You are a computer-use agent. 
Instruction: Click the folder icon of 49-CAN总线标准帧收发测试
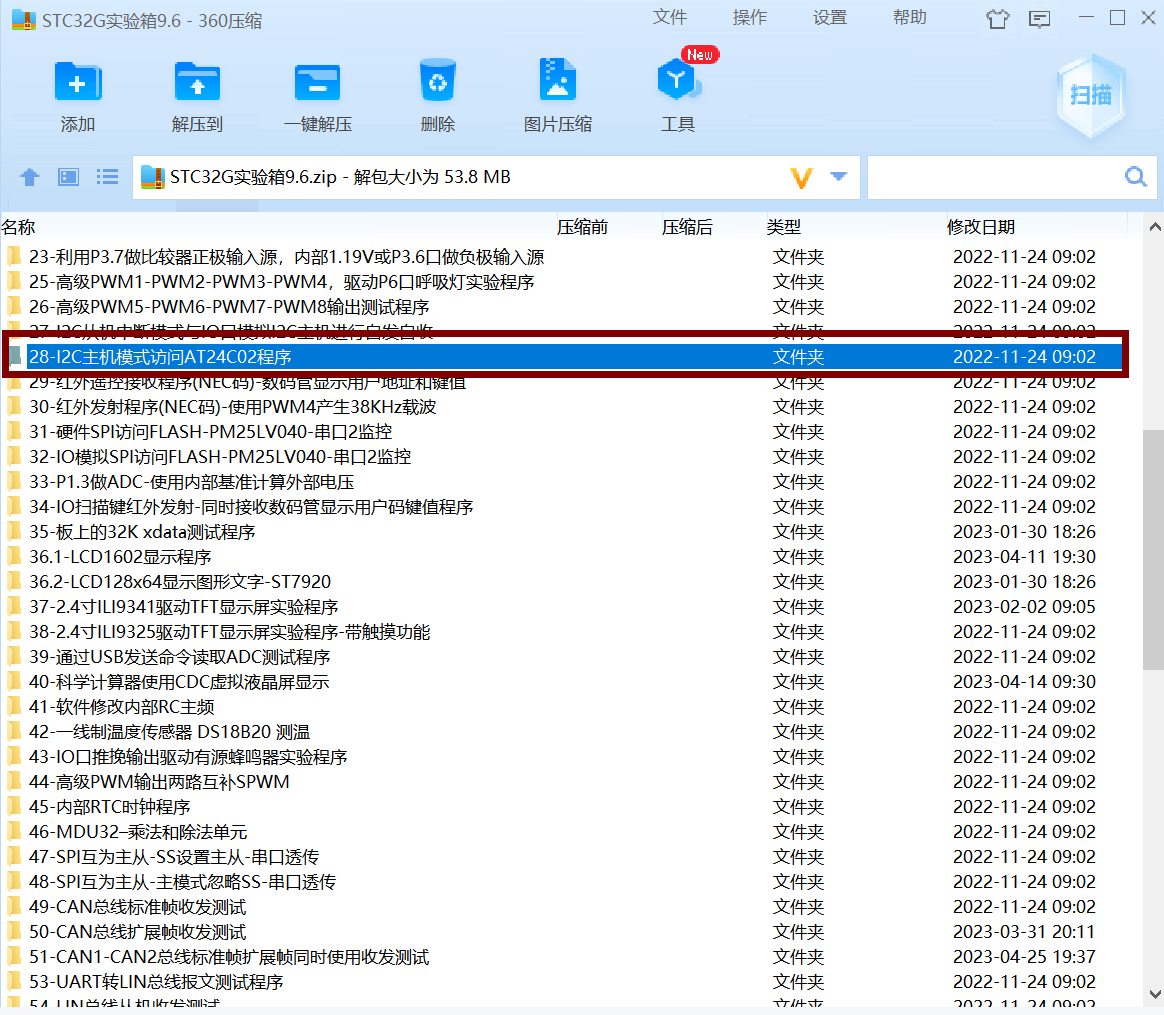pos(14,907)
